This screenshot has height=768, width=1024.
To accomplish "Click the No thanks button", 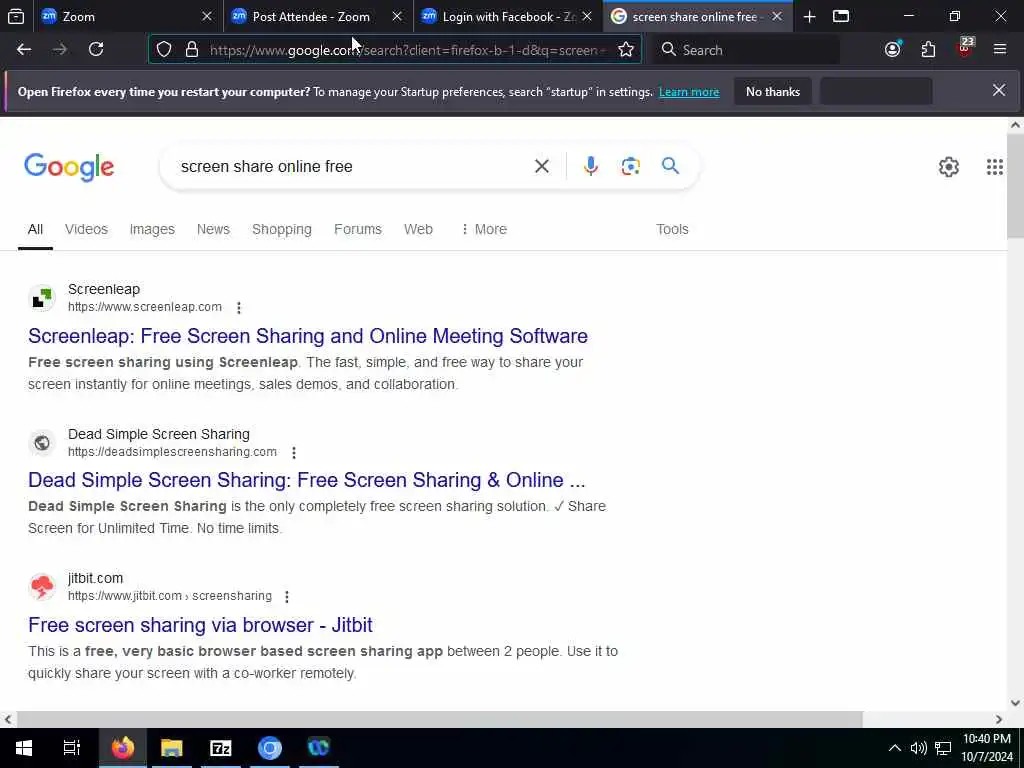I will (773, 91).
